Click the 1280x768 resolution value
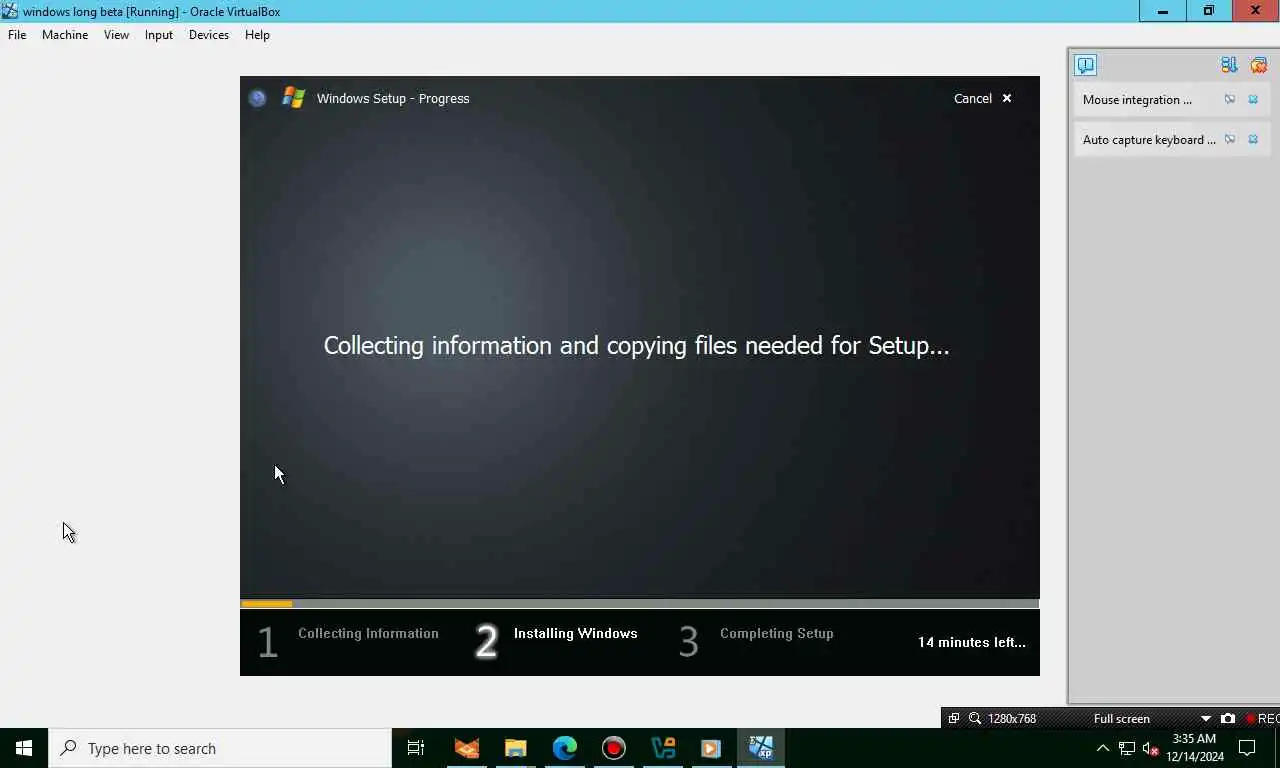Viewport: 1280px width, 768px height. tap(1012, 719)
